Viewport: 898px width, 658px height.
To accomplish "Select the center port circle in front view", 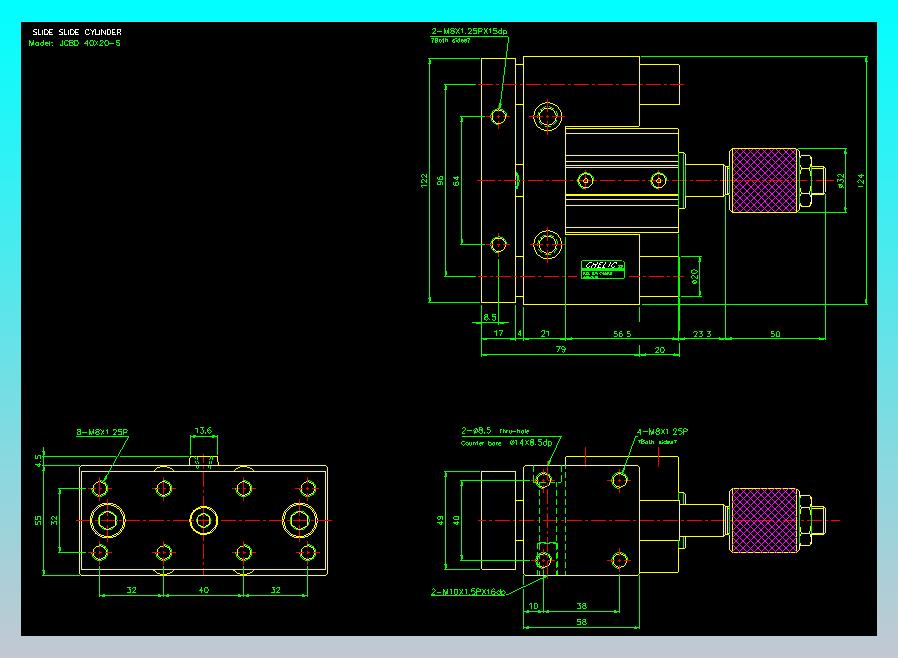I will [203, 521].
